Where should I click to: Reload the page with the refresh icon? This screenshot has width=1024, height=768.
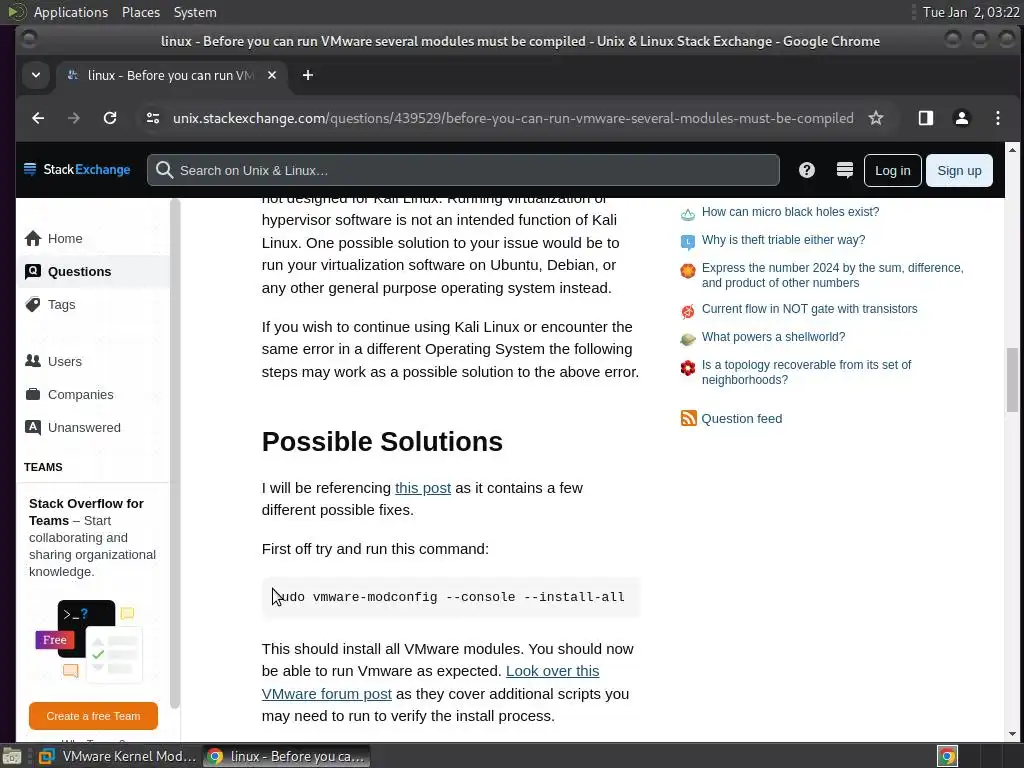click(110, 118)
